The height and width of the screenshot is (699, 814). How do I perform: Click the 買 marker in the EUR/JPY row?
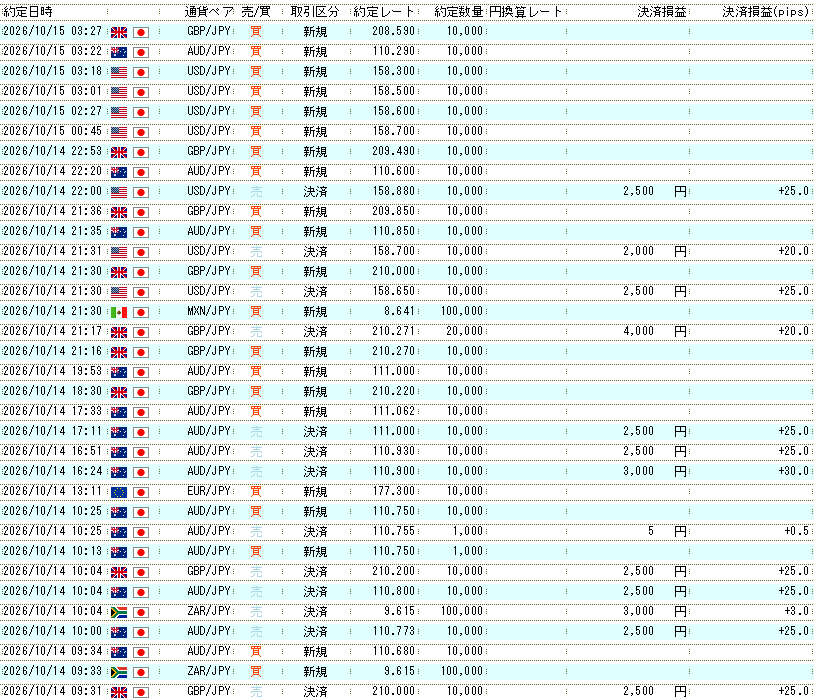(x=256, y=491)
